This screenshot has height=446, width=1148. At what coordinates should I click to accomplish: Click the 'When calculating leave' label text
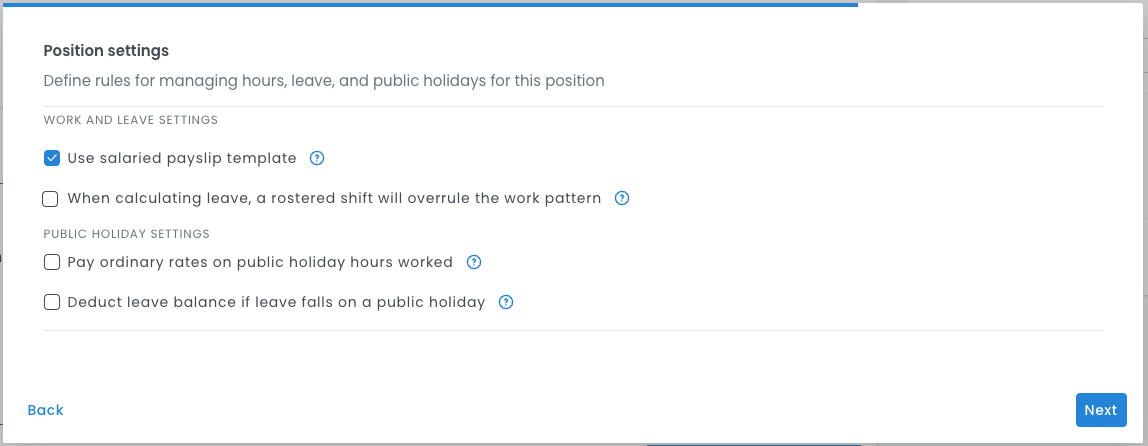pyautogui.click(x=334, y=198)
